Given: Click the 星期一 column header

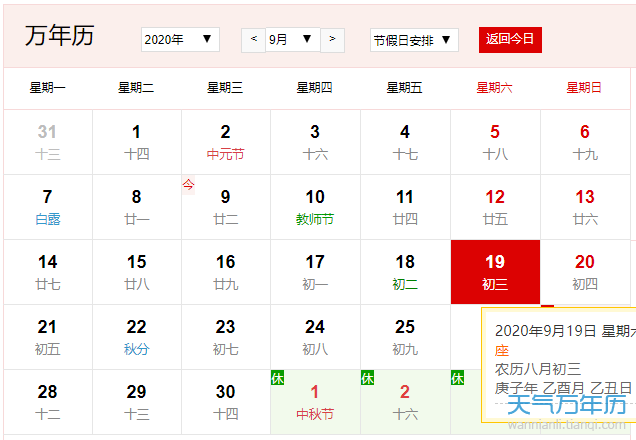Looking at the screenshot, I should pyautogui.click(x=47, y=88).
